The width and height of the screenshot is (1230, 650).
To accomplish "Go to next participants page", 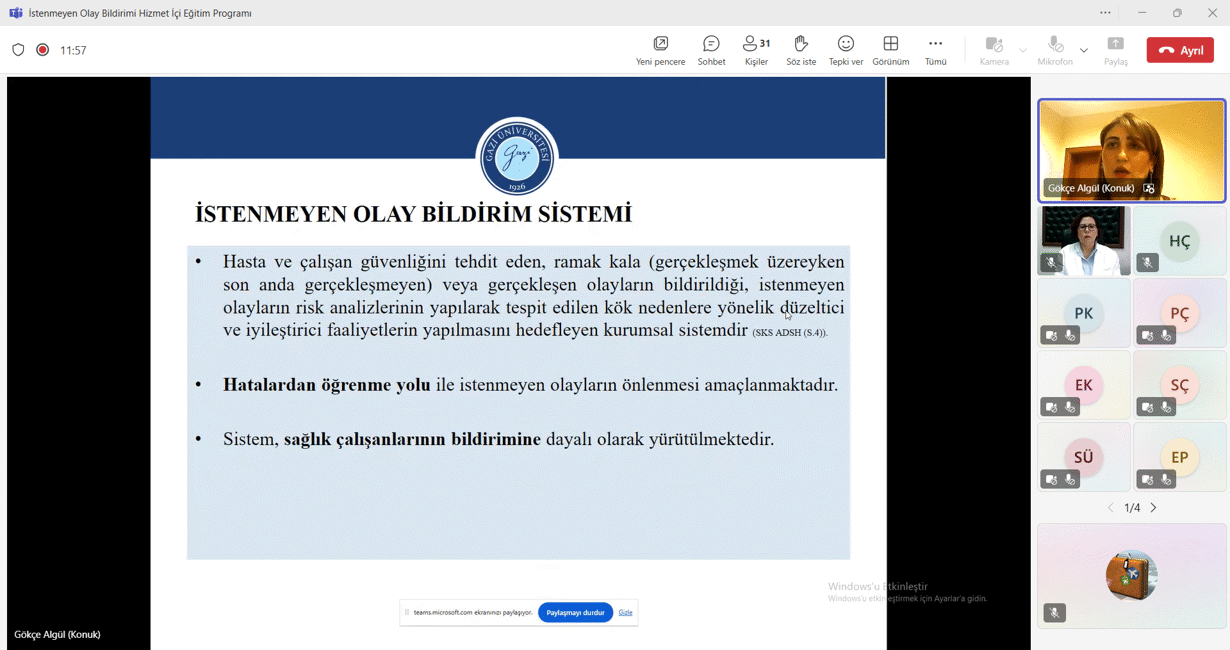I will click(x=1154, y=508).
